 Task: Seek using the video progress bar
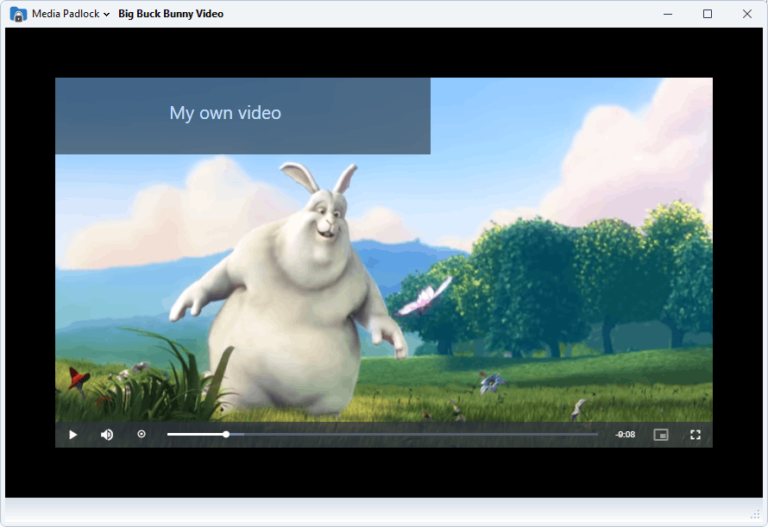[x=382, y=434]
